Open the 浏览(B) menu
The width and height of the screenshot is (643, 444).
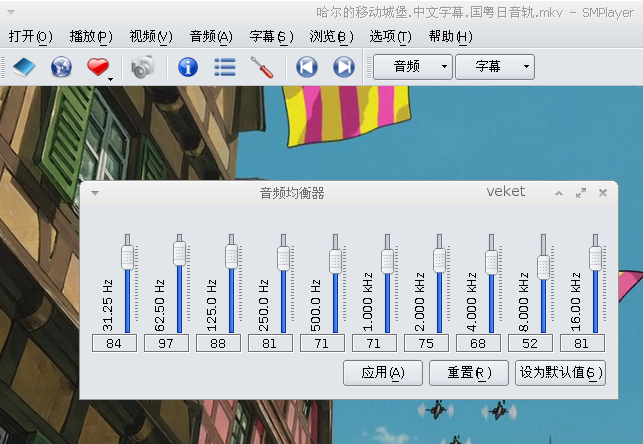click(x=331, y=37)
